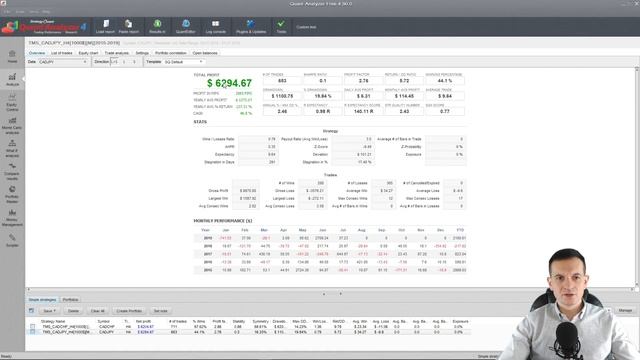Switch to the Settings tab
This screenshot has height=360, width=640.
142,53
